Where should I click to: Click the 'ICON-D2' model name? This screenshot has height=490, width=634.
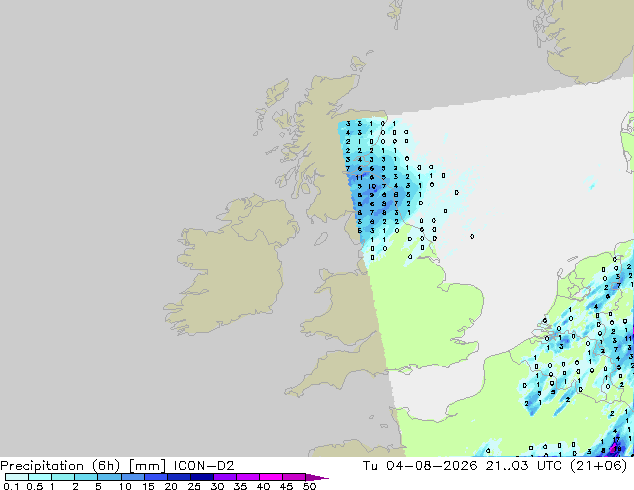[x=204, y=466]
